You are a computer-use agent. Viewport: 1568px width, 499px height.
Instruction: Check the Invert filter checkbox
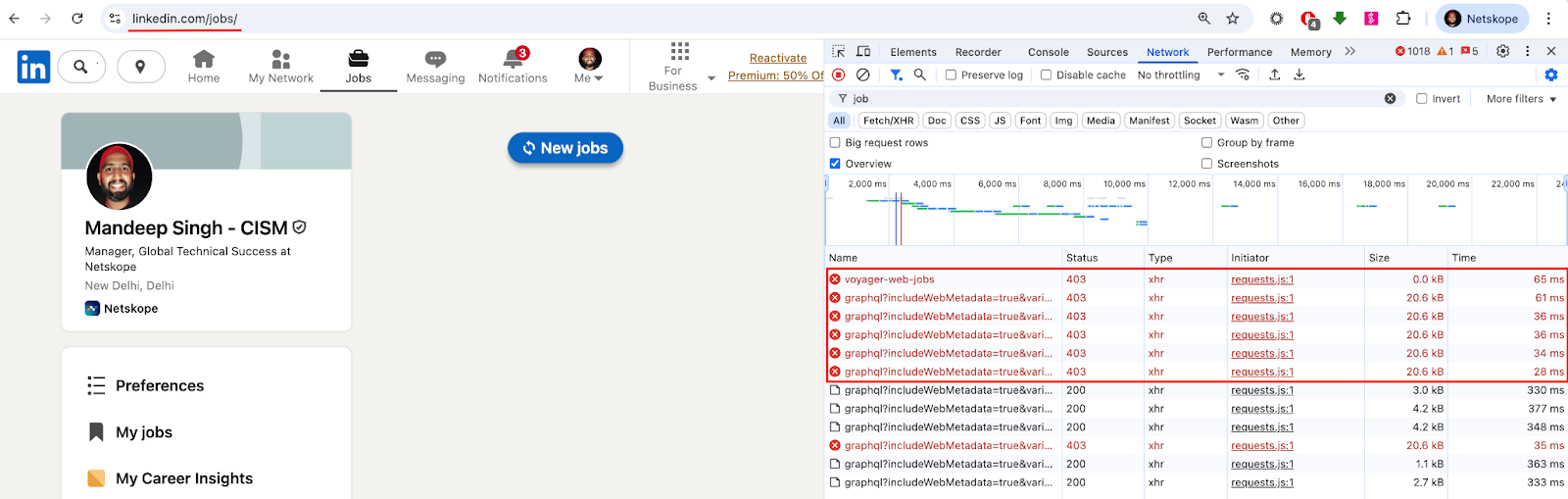[x=1422, y=98]
